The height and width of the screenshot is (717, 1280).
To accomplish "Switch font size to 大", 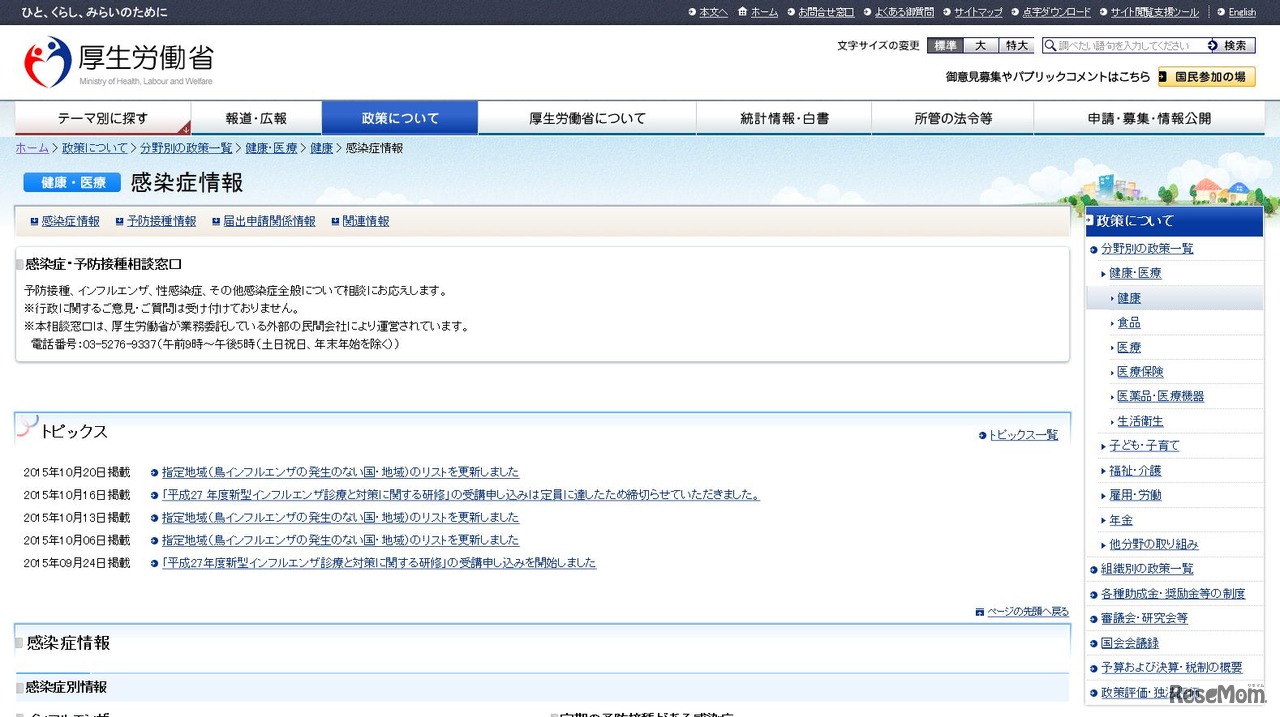I will 982,45.
